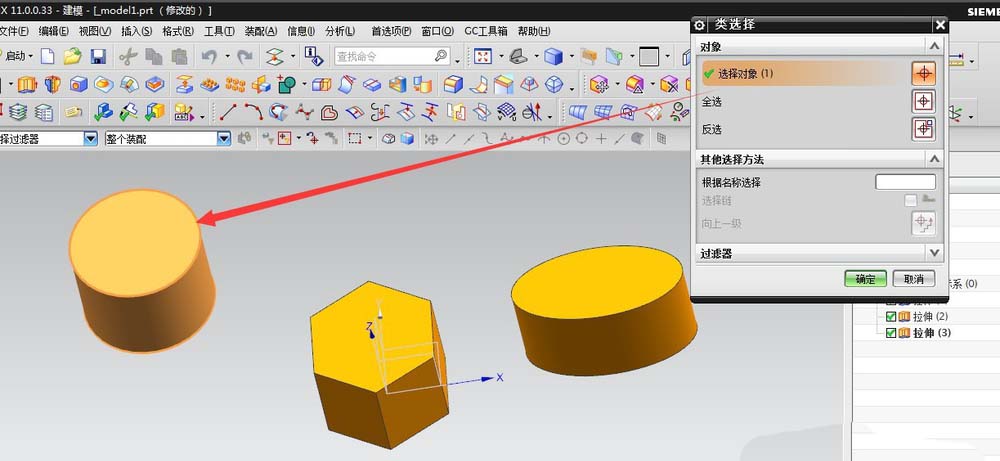Click the 取消 button
The height and width of the screenshot is (461, 1000).
[914, 279]
